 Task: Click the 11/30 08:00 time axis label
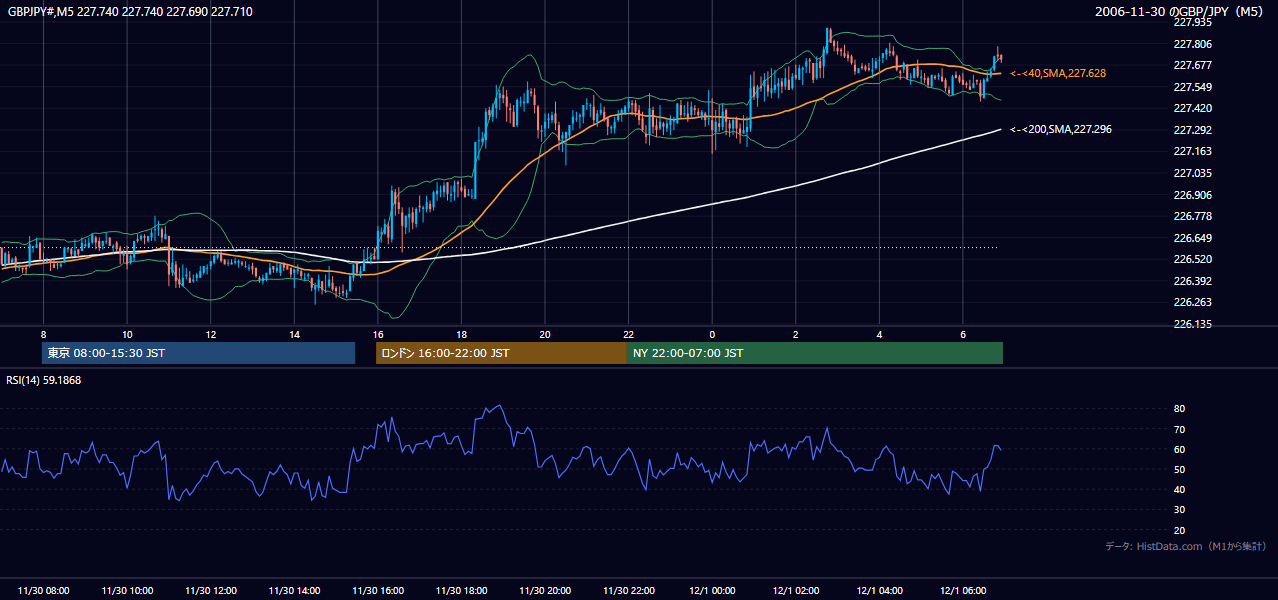[43, 591]
